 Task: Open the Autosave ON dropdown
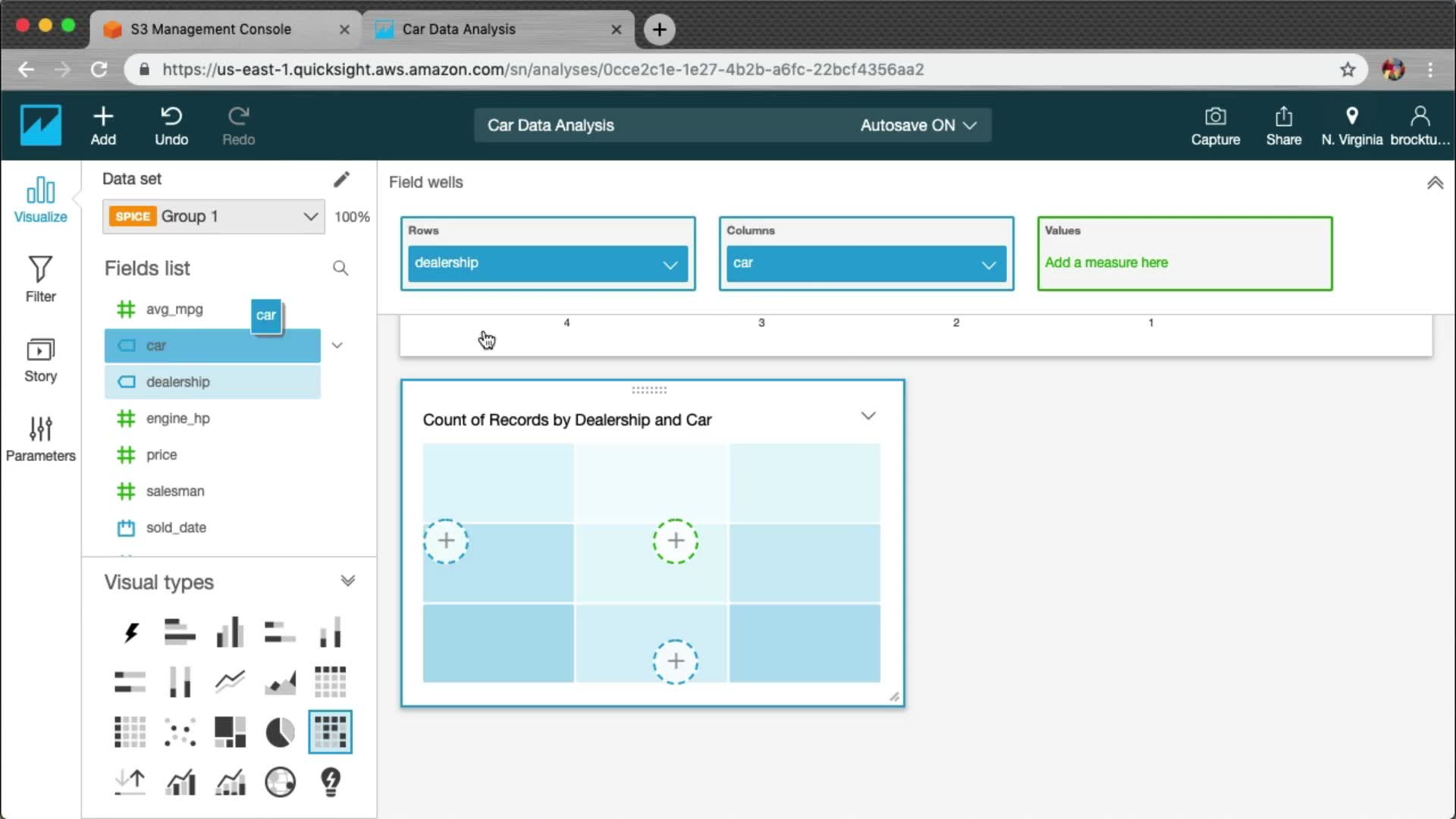coord(918,126)
